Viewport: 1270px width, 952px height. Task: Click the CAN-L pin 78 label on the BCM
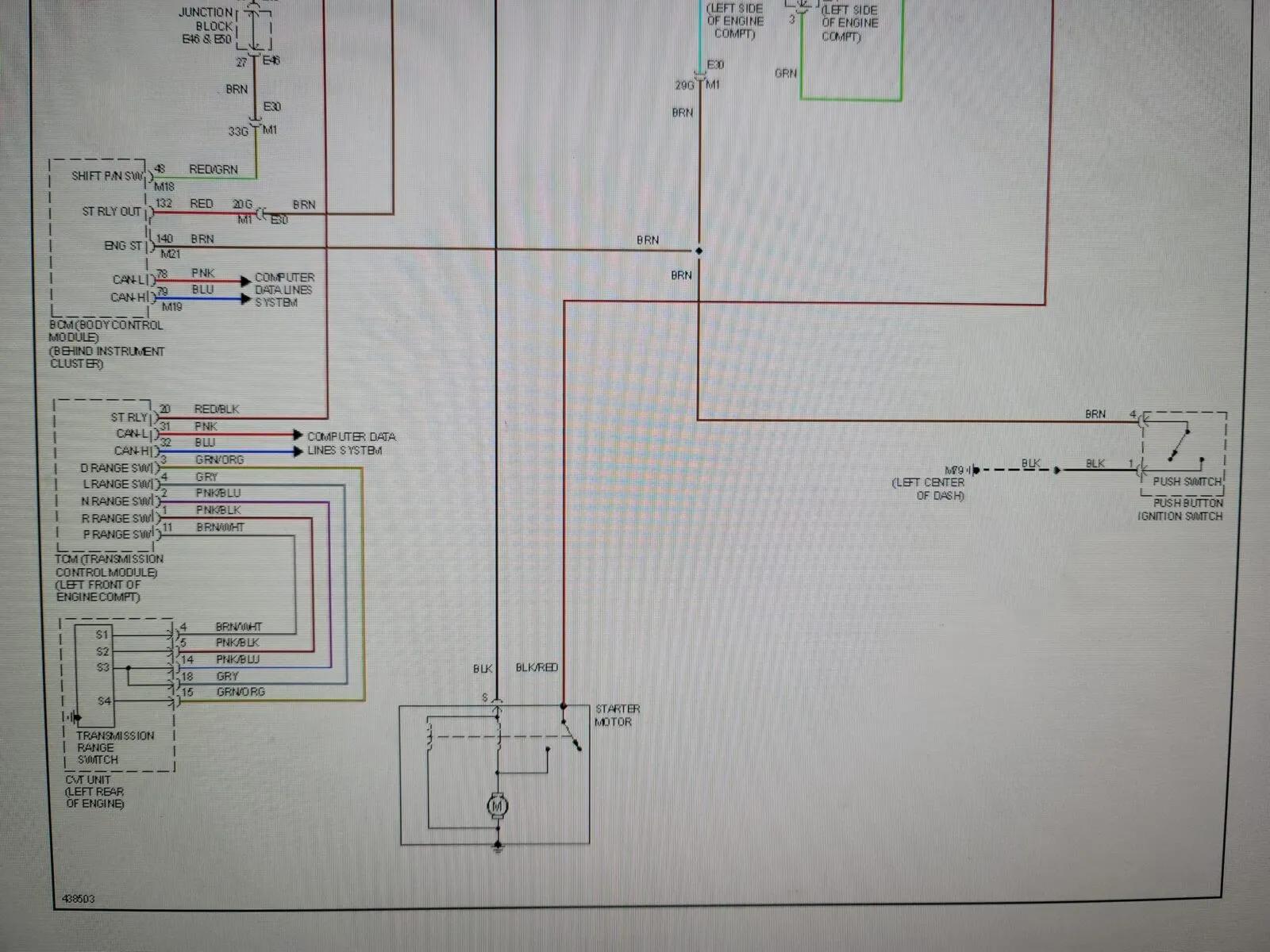[x=129, y=280]
